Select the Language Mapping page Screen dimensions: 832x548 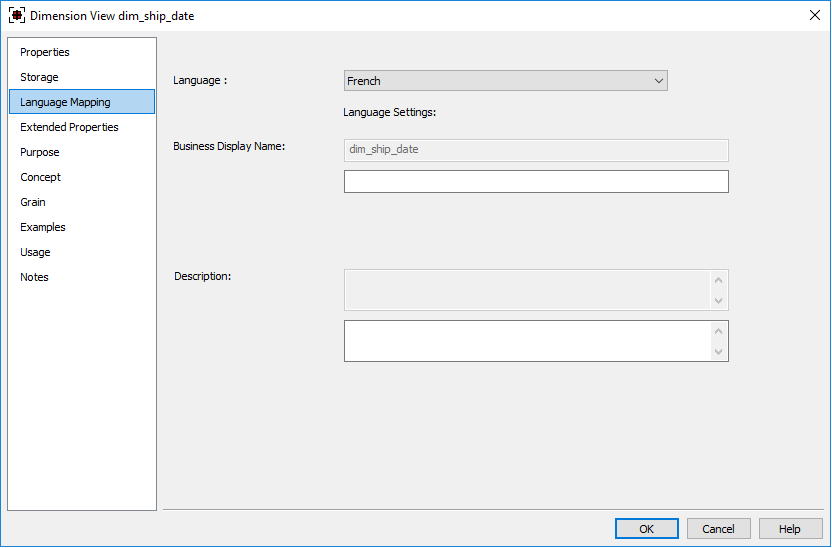(x=65, y=102)
